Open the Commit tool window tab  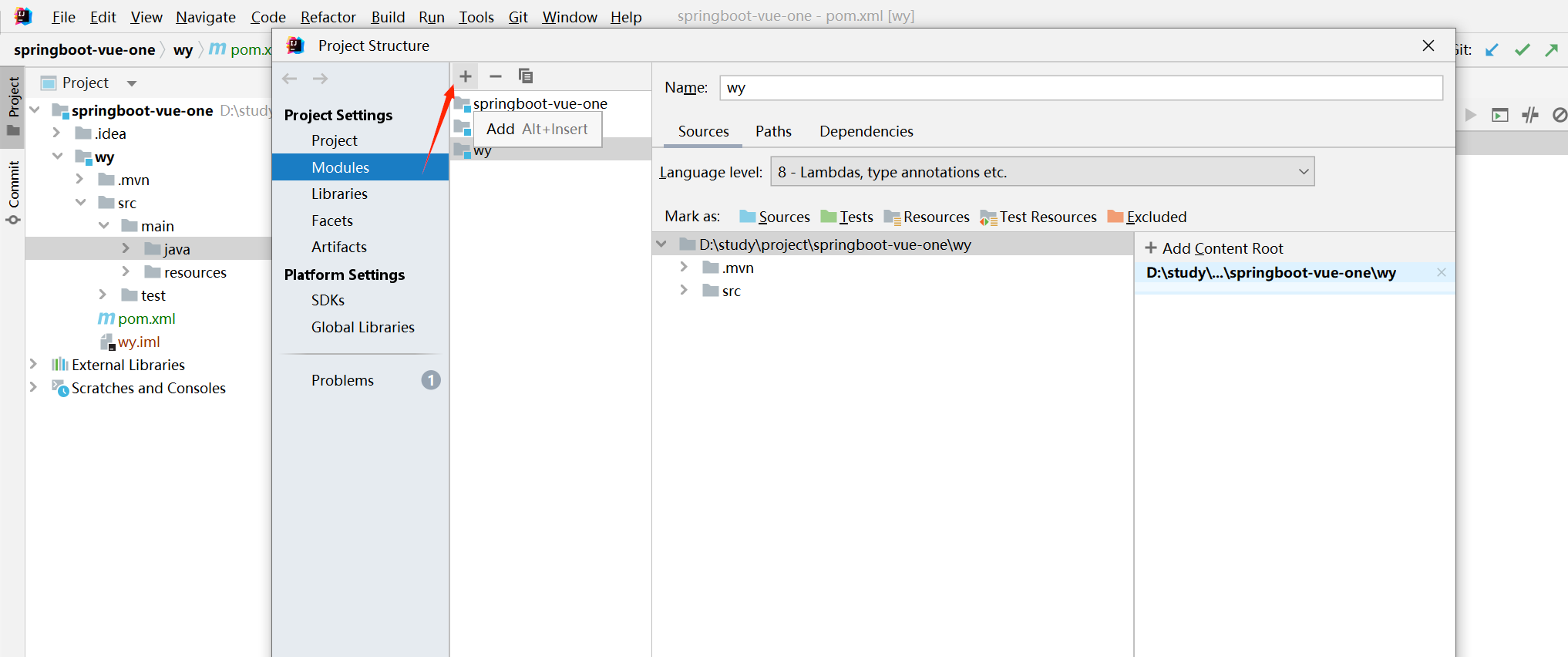coord(13,193)
